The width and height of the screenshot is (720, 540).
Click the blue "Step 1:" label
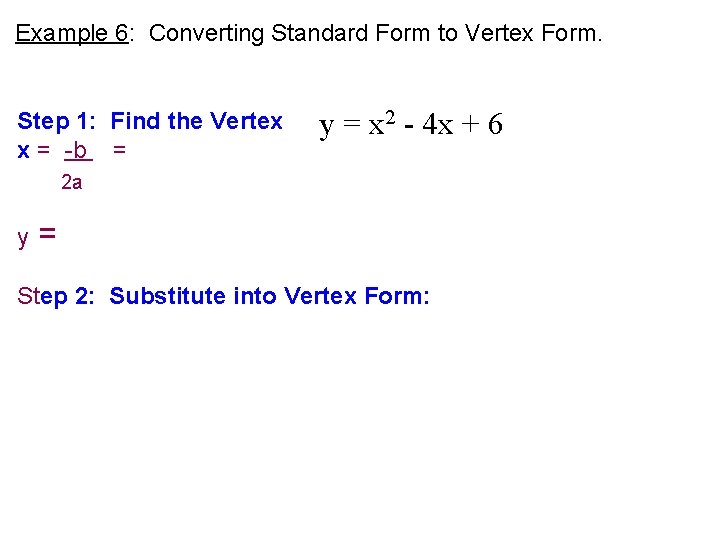[56, 121]
